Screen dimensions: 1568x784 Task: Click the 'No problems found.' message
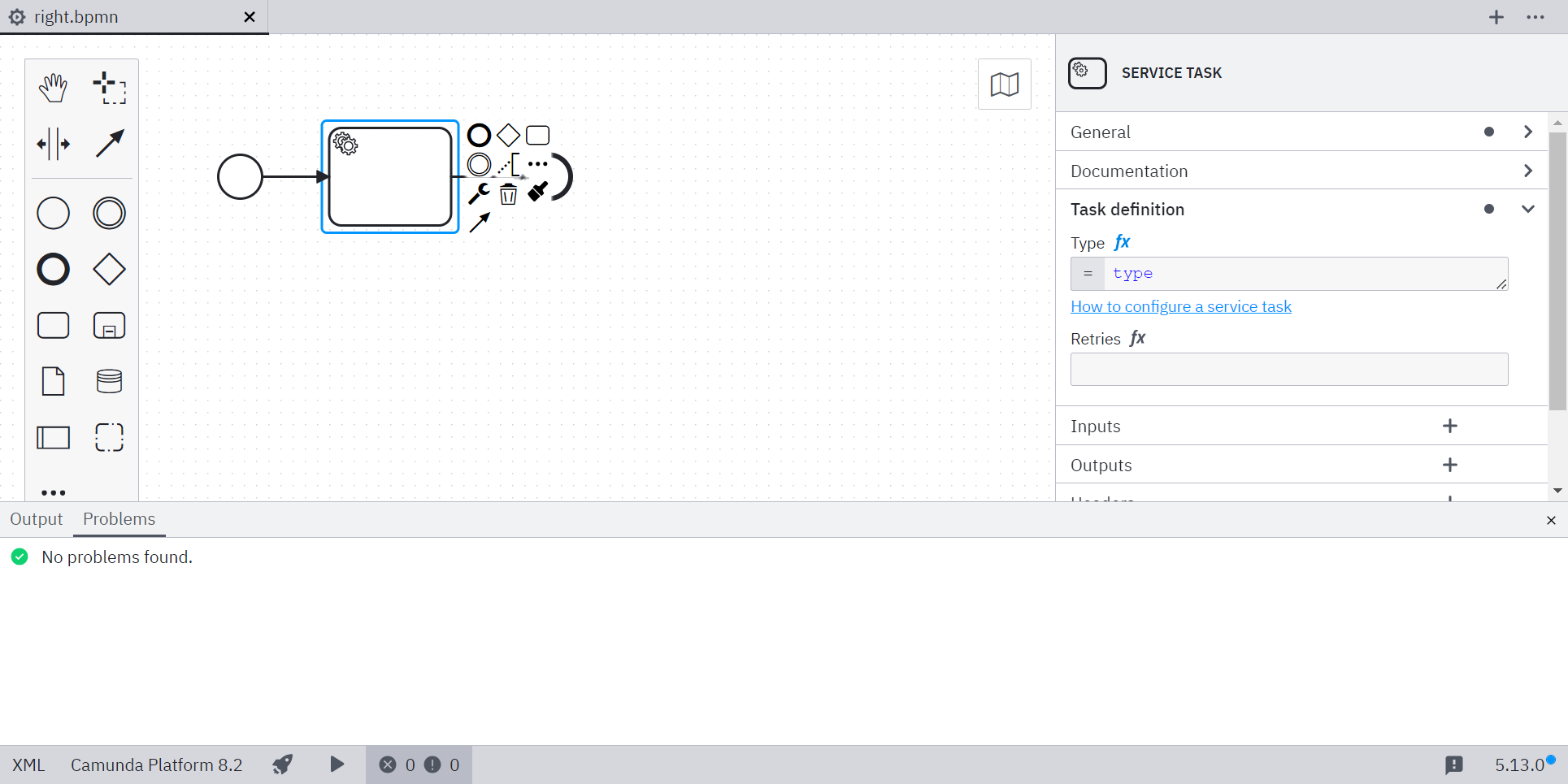[x=117, y=557]
